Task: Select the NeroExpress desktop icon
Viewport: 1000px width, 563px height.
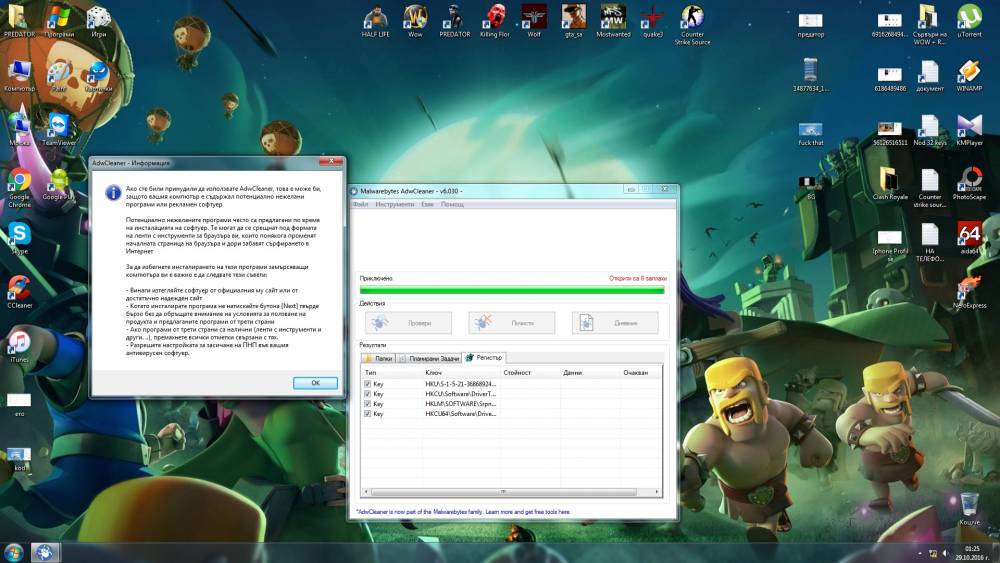Action: coord(969,292)
